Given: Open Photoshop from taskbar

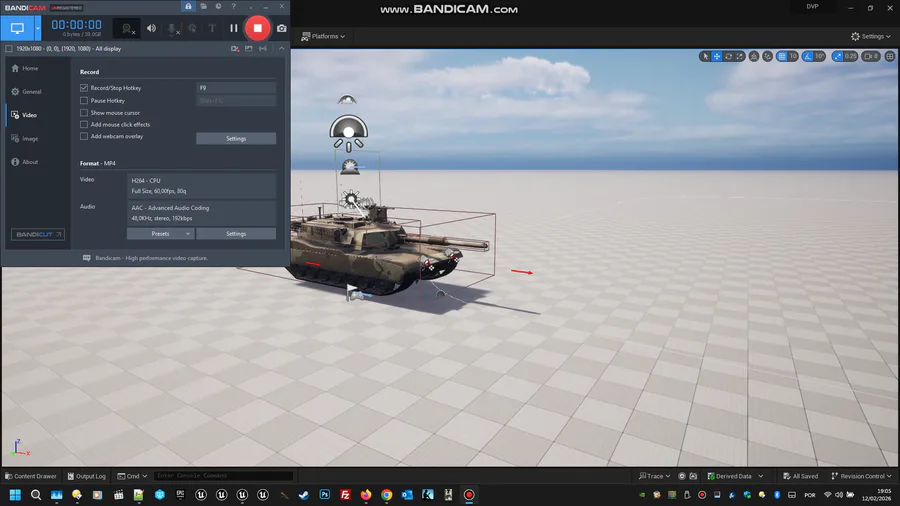Looking at the screenshot, I should click(324, 495).
